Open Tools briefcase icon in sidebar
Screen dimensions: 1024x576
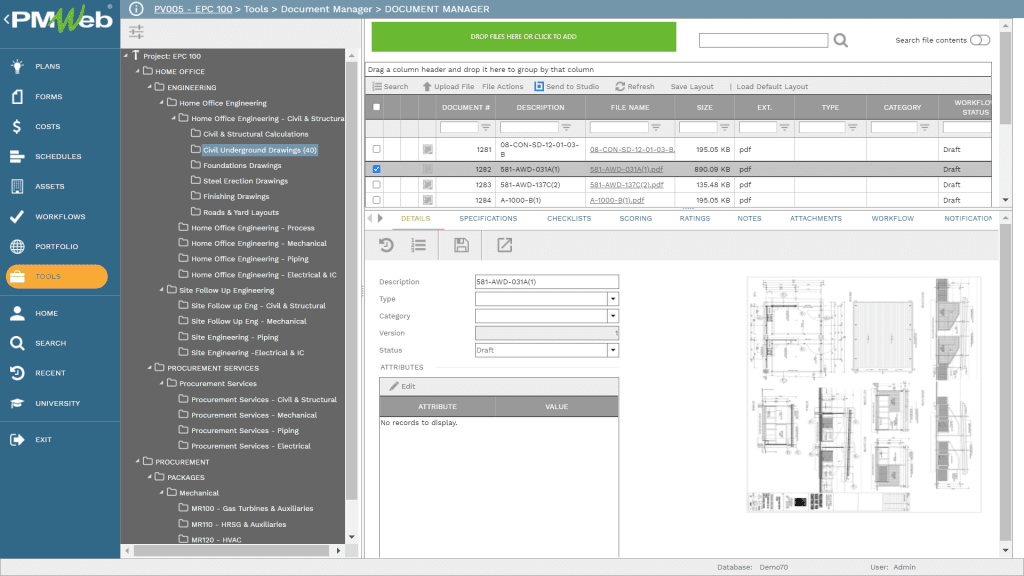[x=17, y=276]
